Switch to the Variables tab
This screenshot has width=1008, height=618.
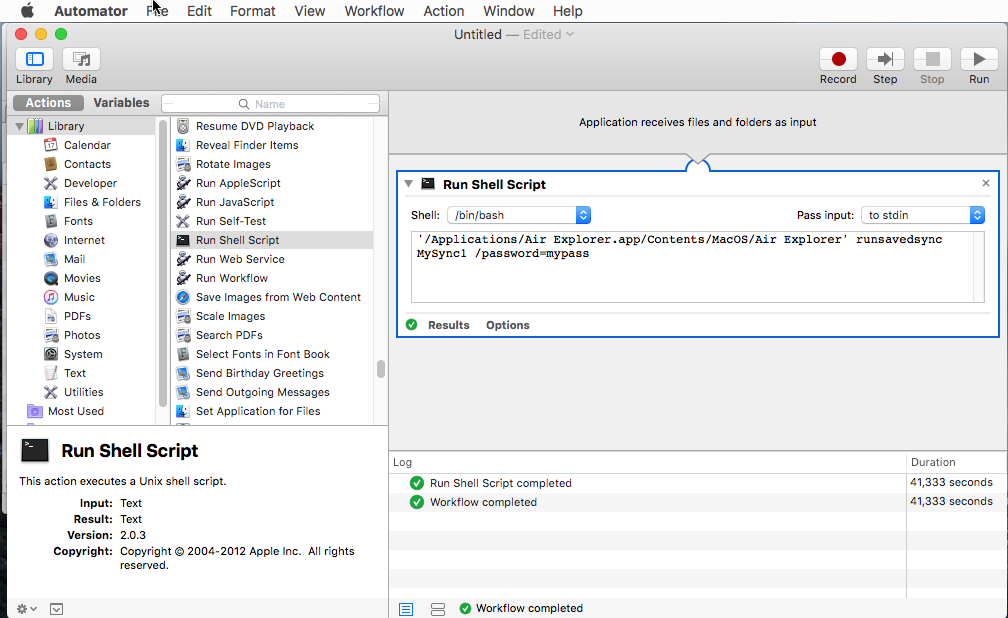(x=121, y=103)
